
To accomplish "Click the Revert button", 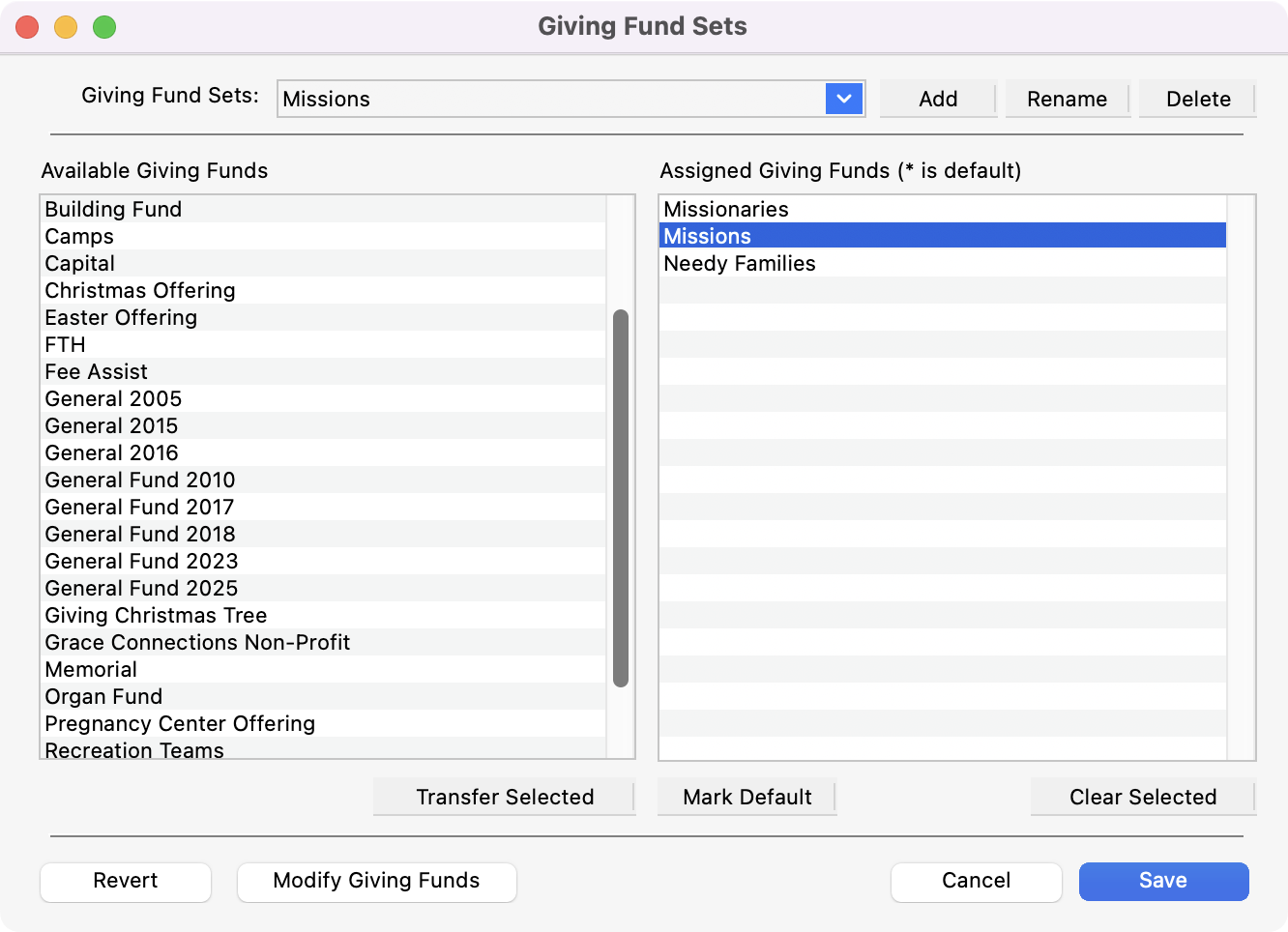I will point(125,881).
